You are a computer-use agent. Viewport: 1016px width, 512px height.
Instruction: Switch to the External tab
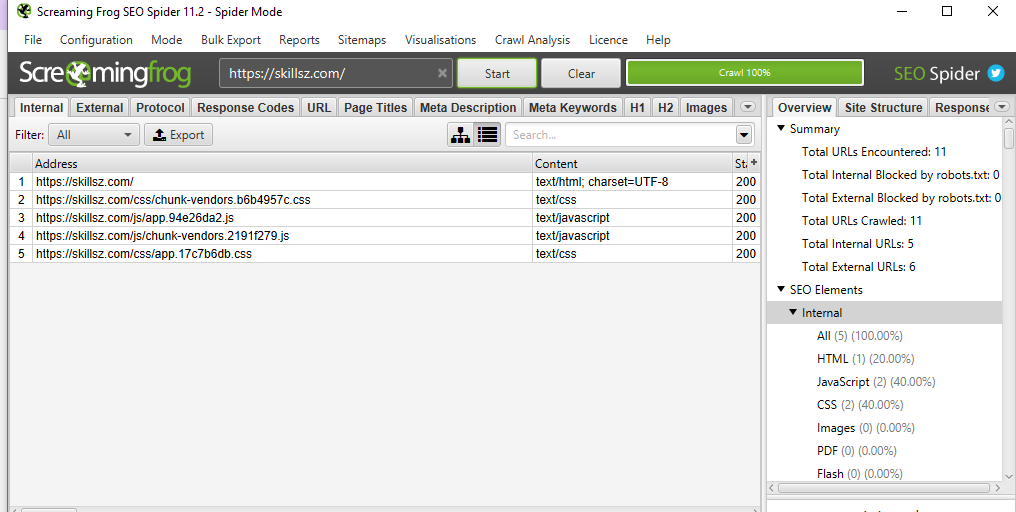[x=100, y=108]
